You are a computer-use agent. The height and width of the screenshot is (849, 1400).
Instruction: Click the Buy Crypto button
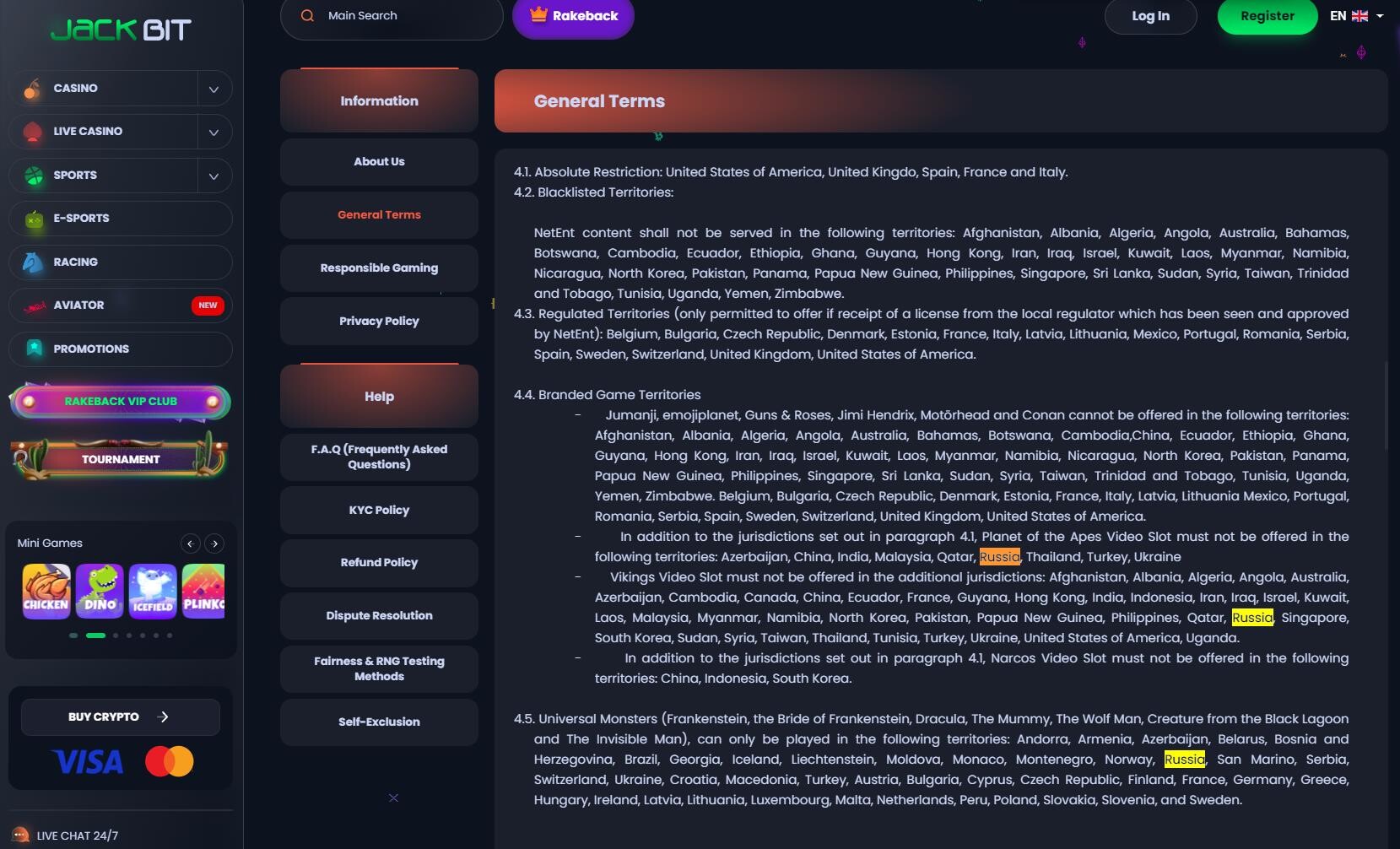click(120, 717)
